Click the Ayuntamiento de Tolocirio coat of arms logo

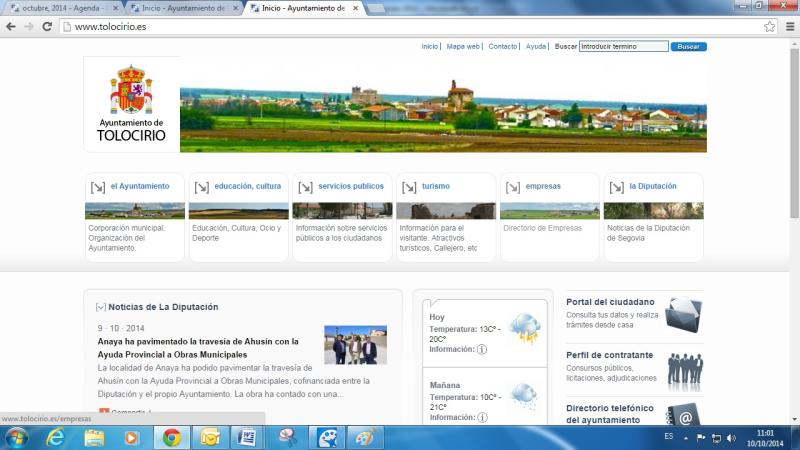pos(131,91)
